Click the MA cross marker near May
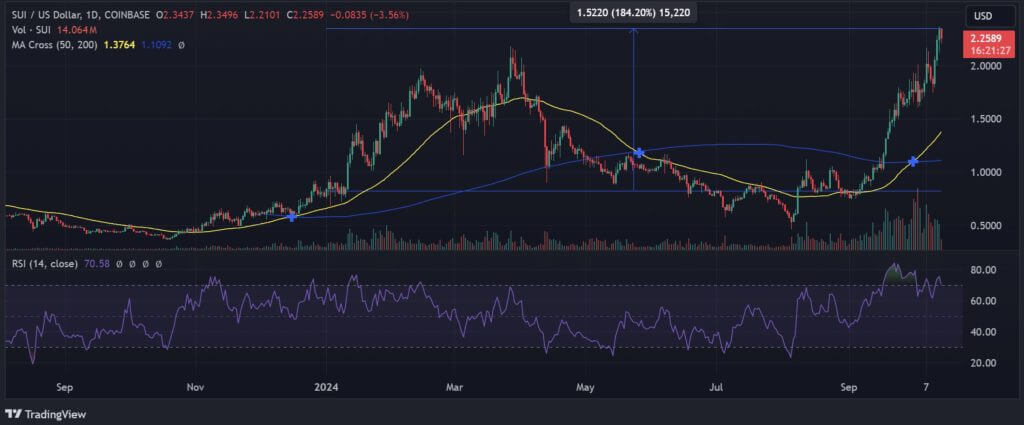 coord(638,153)
